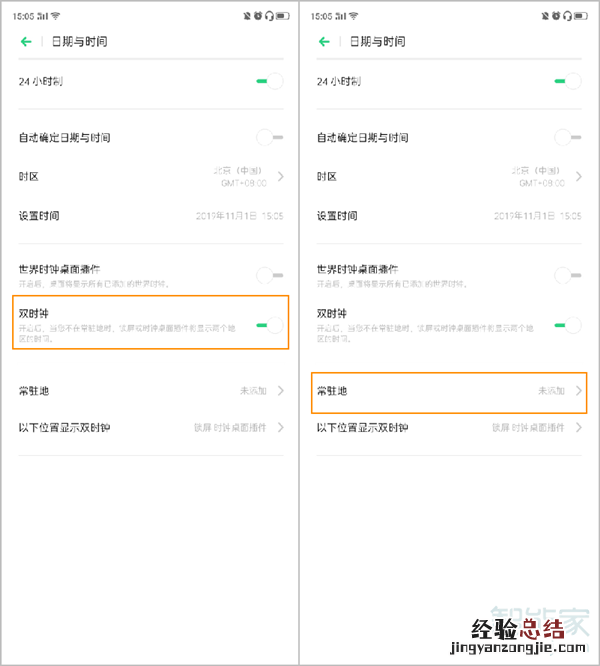This screenshot has height=666, width=600.
Task: Tap the alarm clock icon in left status bar
Action: point(258,16)
